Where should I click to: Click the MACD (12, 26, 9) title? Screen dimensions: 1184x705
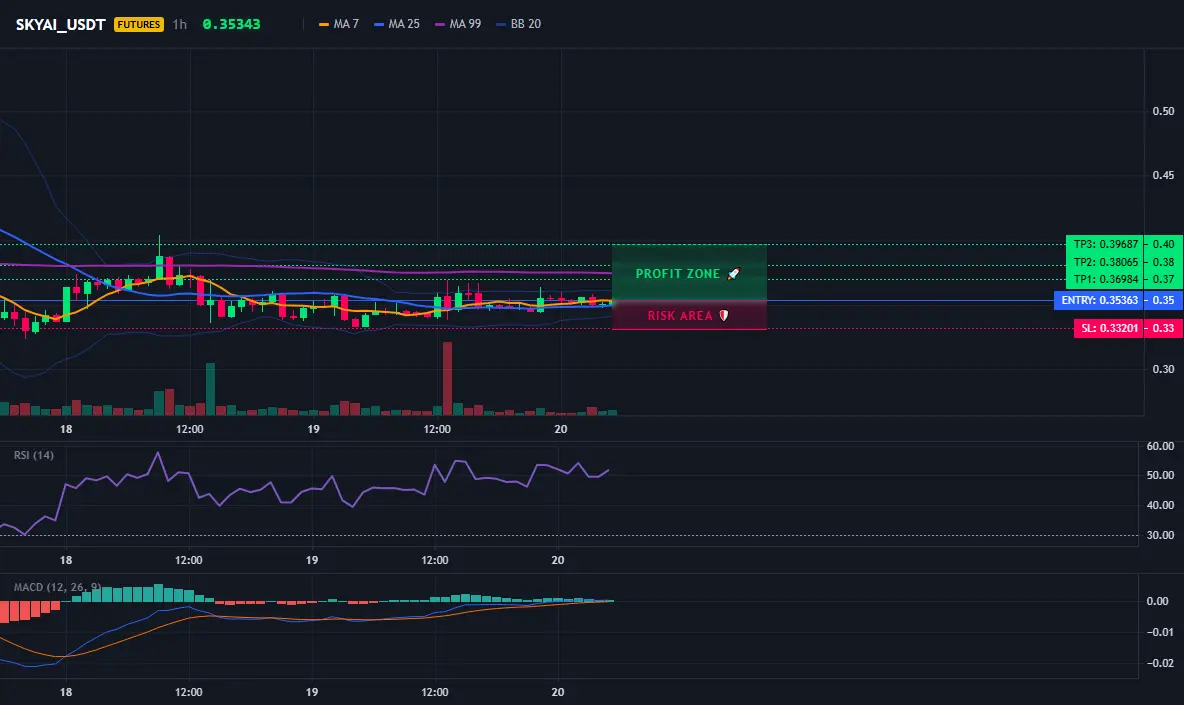tap(57, 587)
